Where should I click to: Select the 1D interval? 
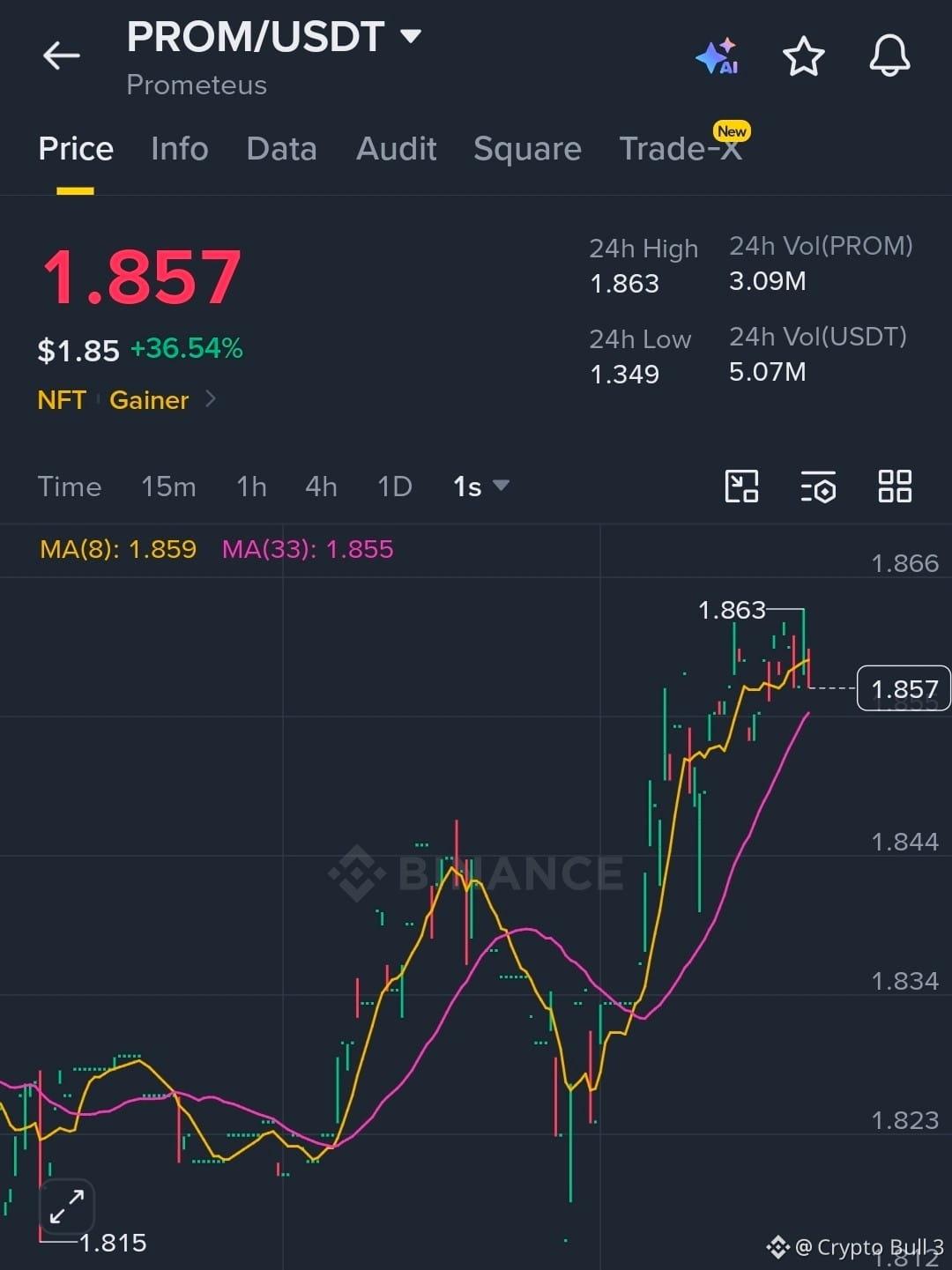click(x=395, y=486)
